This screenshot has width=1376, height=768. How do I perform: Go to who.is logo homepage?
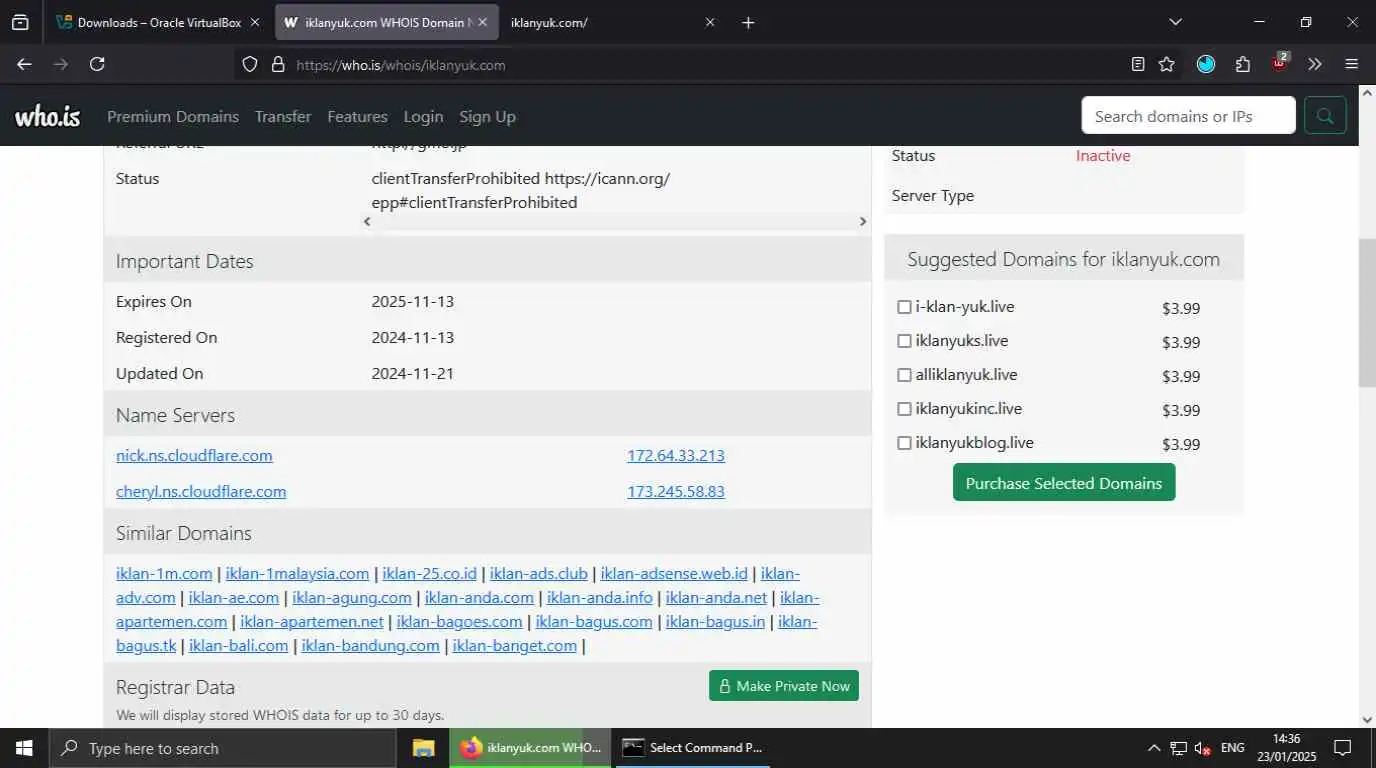coord(47,117)
